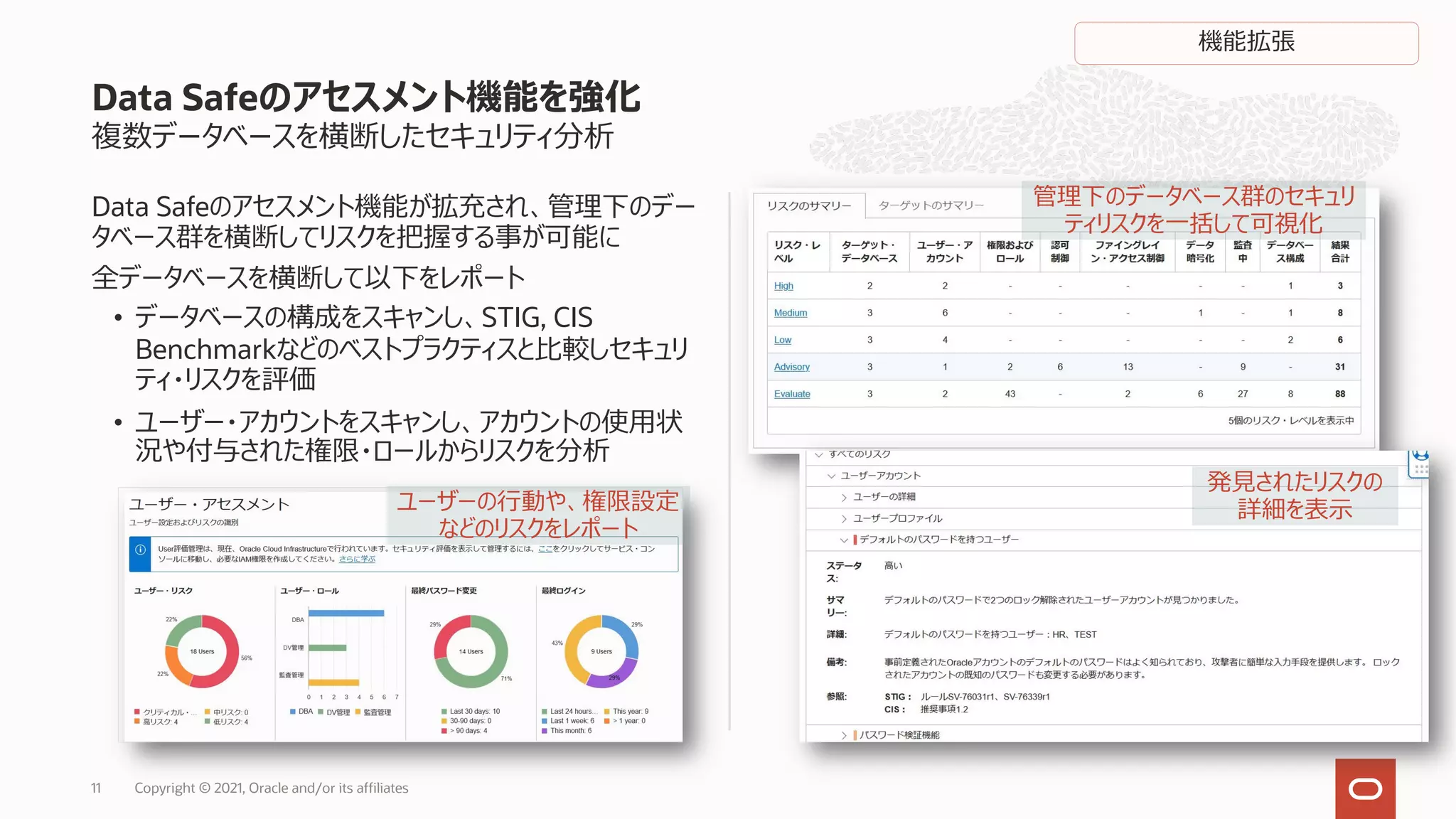Image resolution: width=1456 pixels, height=819 pixels.
Task: Click the value 13 in Advisory row
Action: (1128, 367)
